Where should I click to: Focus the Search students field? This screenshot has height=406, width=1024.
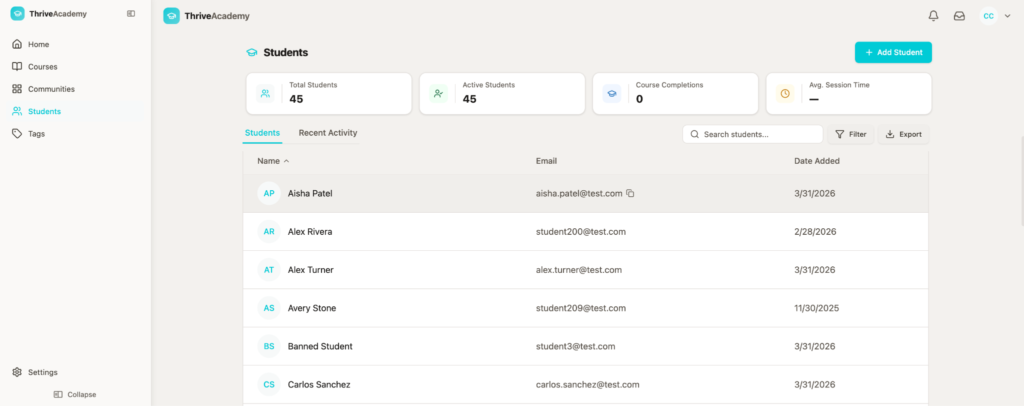[752, 134]
